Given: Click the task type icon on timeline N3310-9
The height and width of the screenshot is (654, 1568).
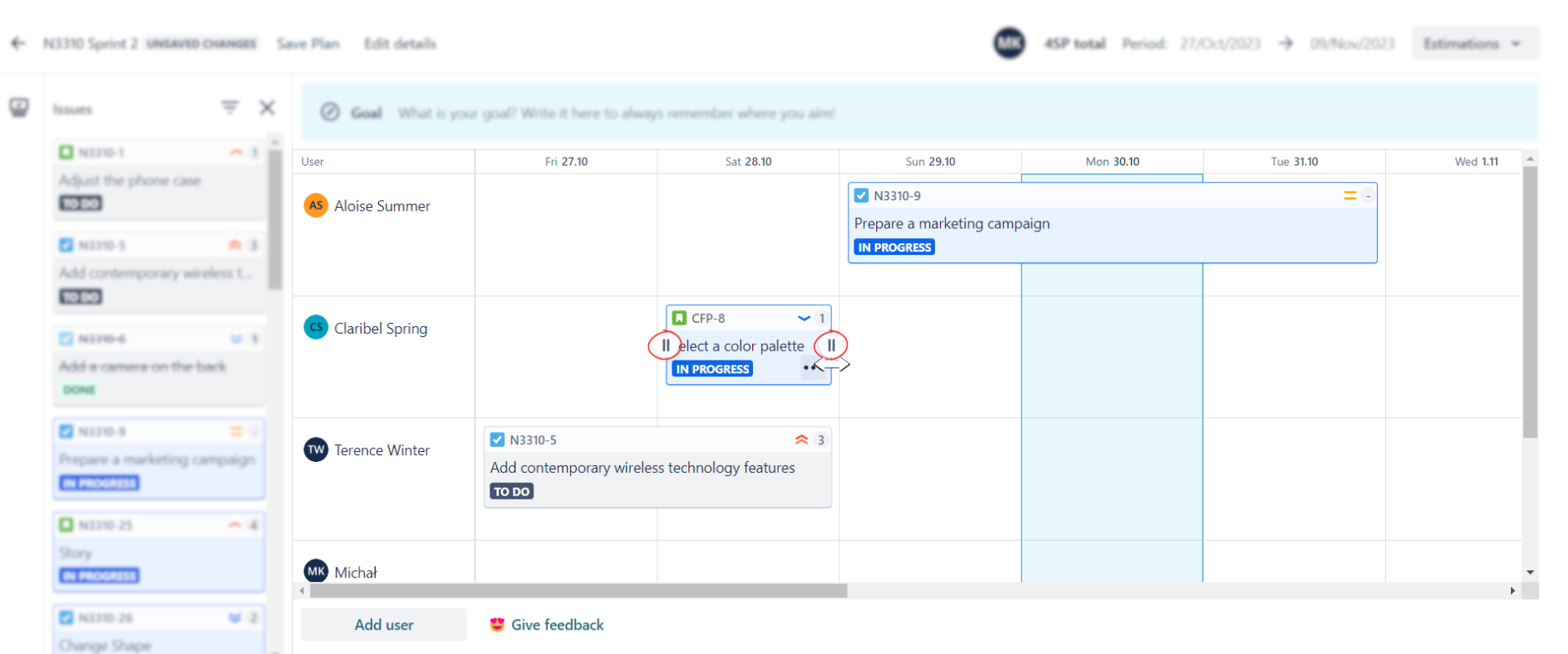Looking at the screenshot, I should (x=861, y=195).
